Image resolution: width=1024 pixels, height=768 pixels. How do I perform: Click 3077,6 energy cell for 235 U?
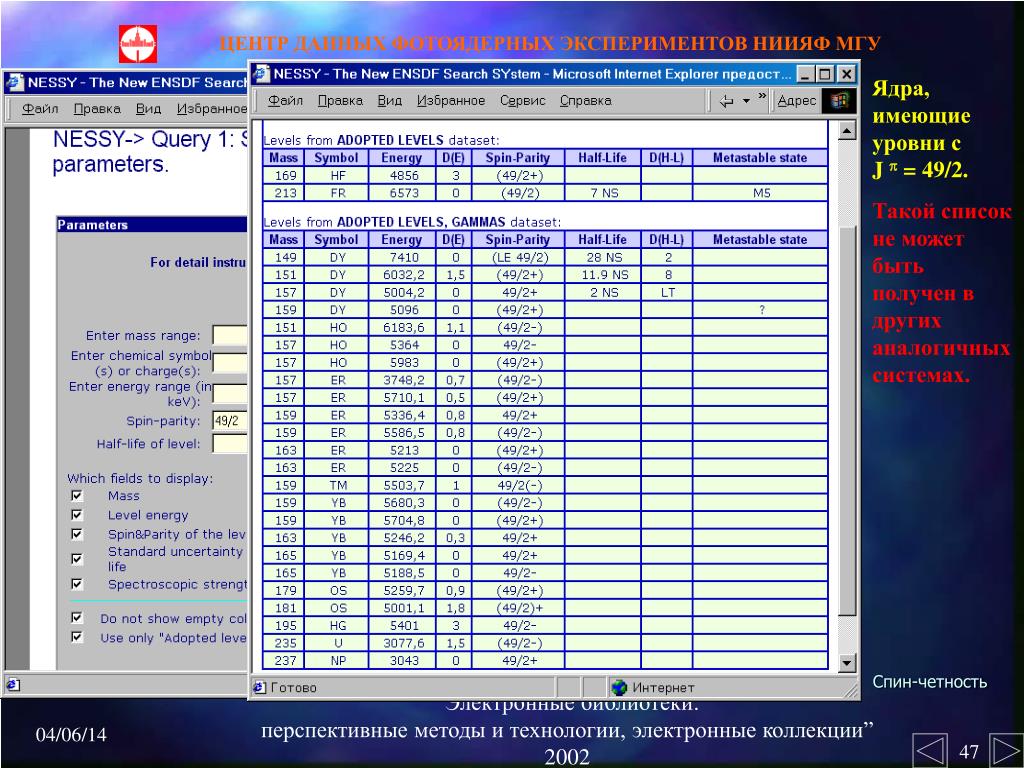[x=402, y=643]
